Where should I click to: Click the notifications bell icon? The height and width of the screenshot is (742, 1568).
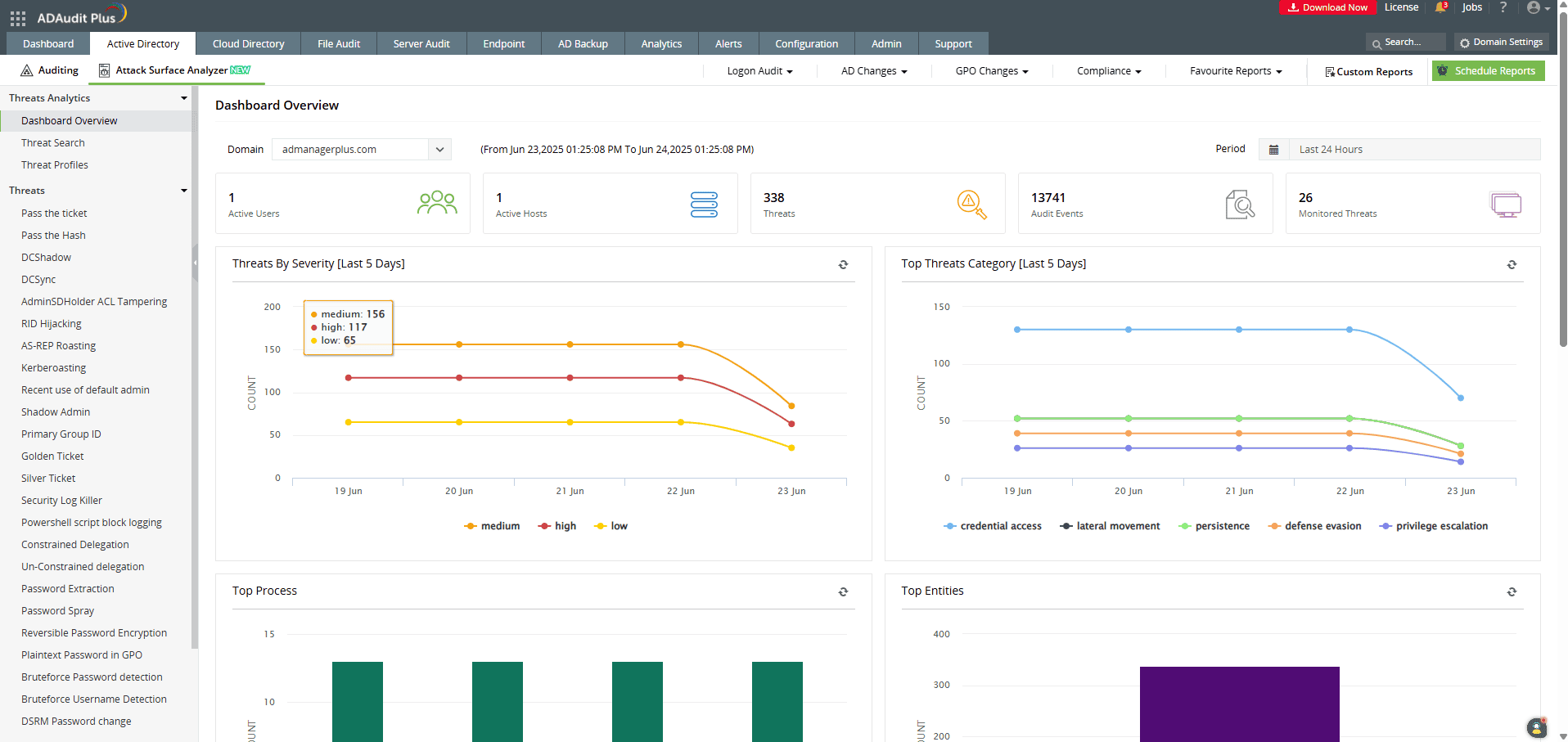coord(1440,7)
